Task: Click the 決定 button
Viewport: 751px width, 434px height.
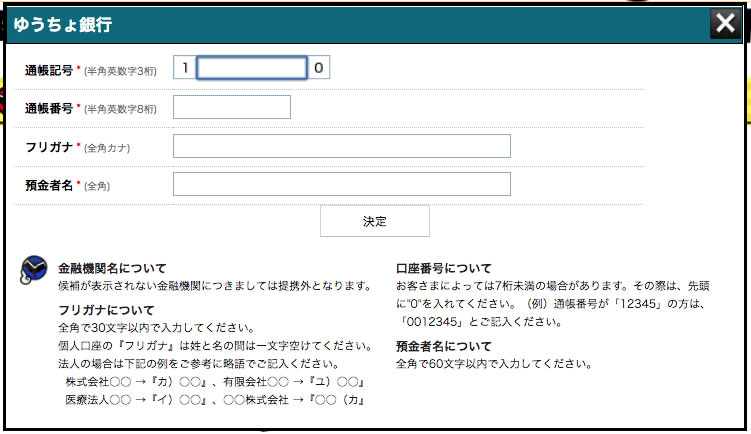Action: [x=375, y=221]
